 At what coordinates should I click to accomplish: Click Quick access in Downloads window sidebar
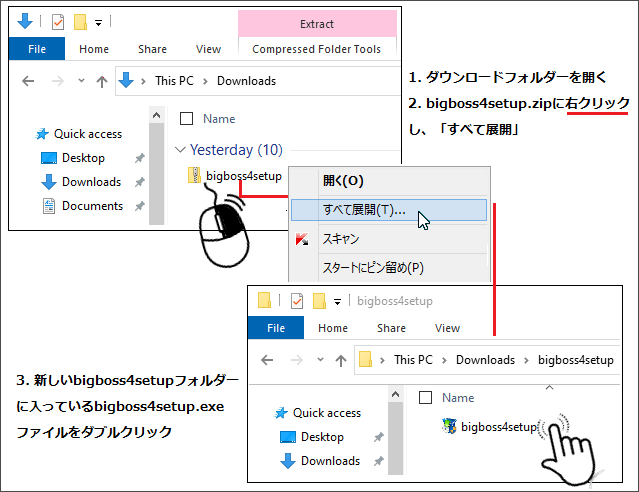point(88,134)
